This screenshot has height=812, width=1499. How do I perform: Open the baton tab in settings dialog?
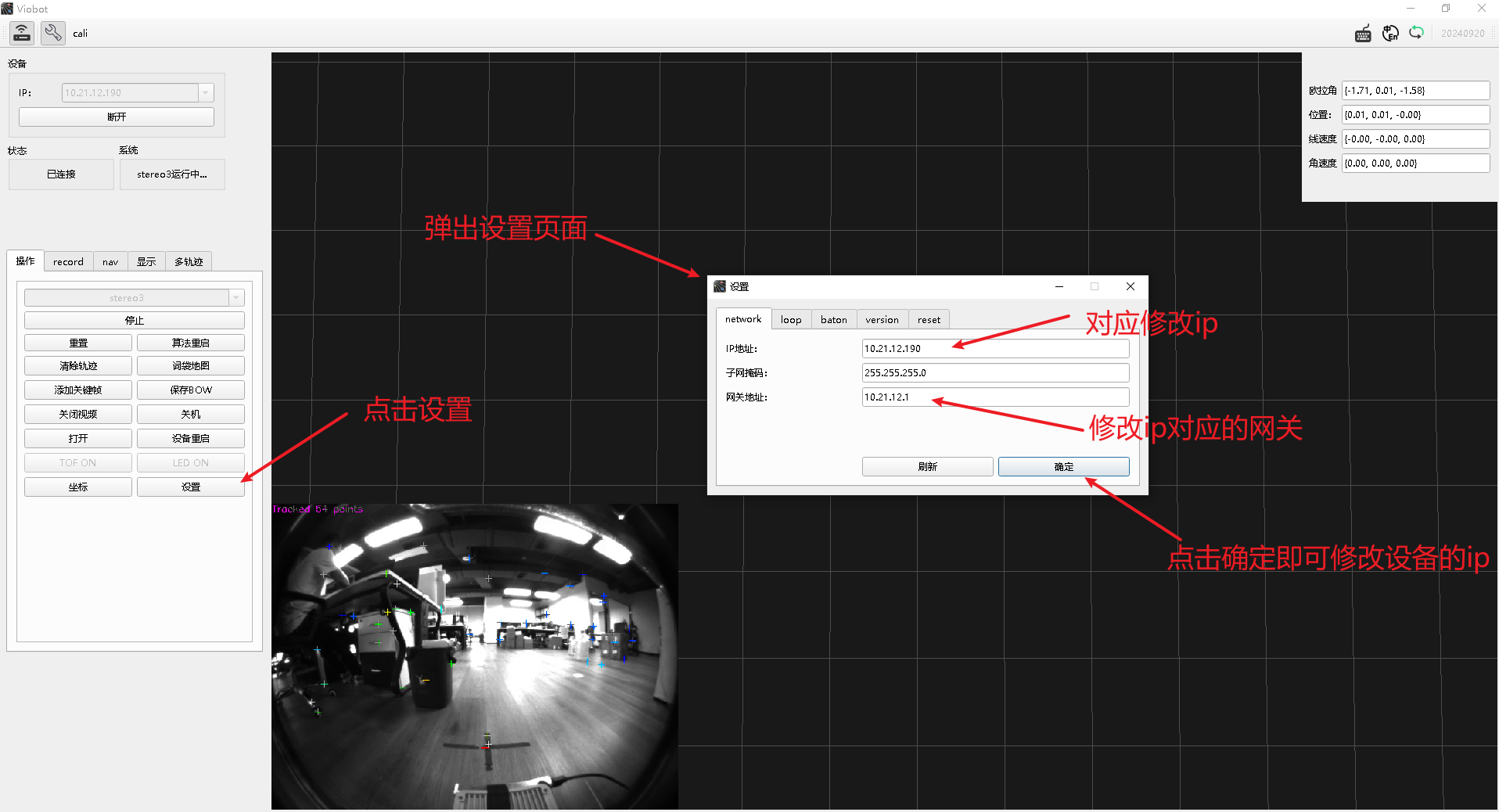[834, 320]
